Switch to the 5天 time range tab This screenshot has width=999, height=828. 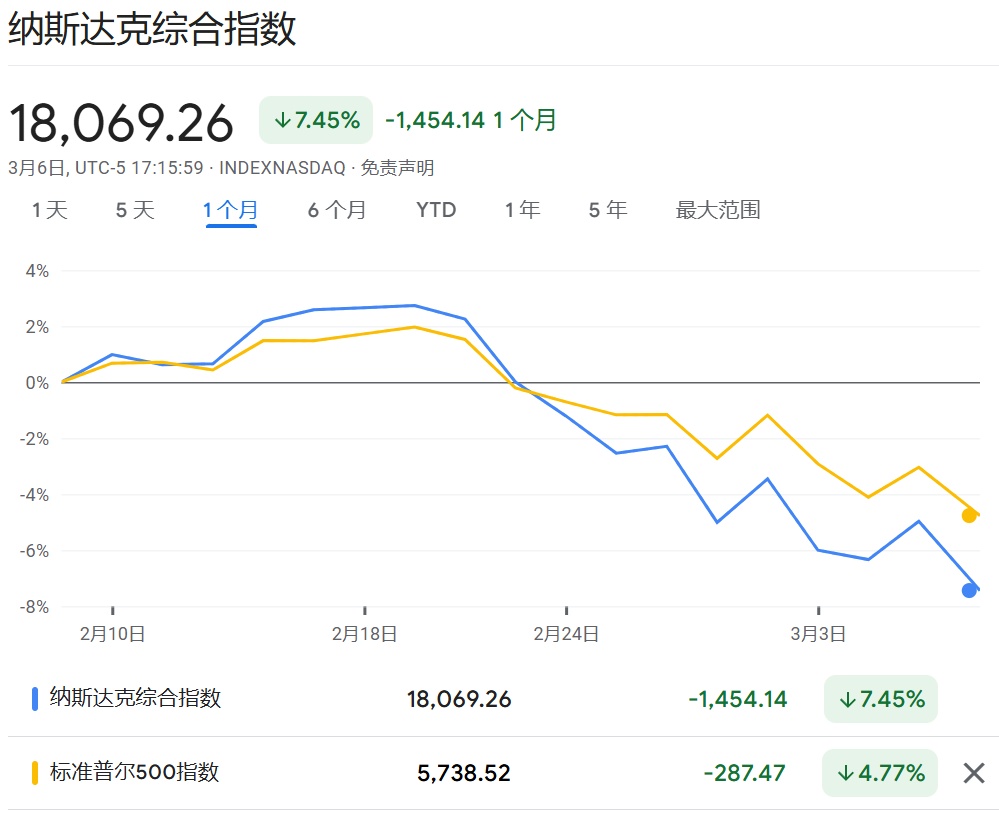pos(135,210)
